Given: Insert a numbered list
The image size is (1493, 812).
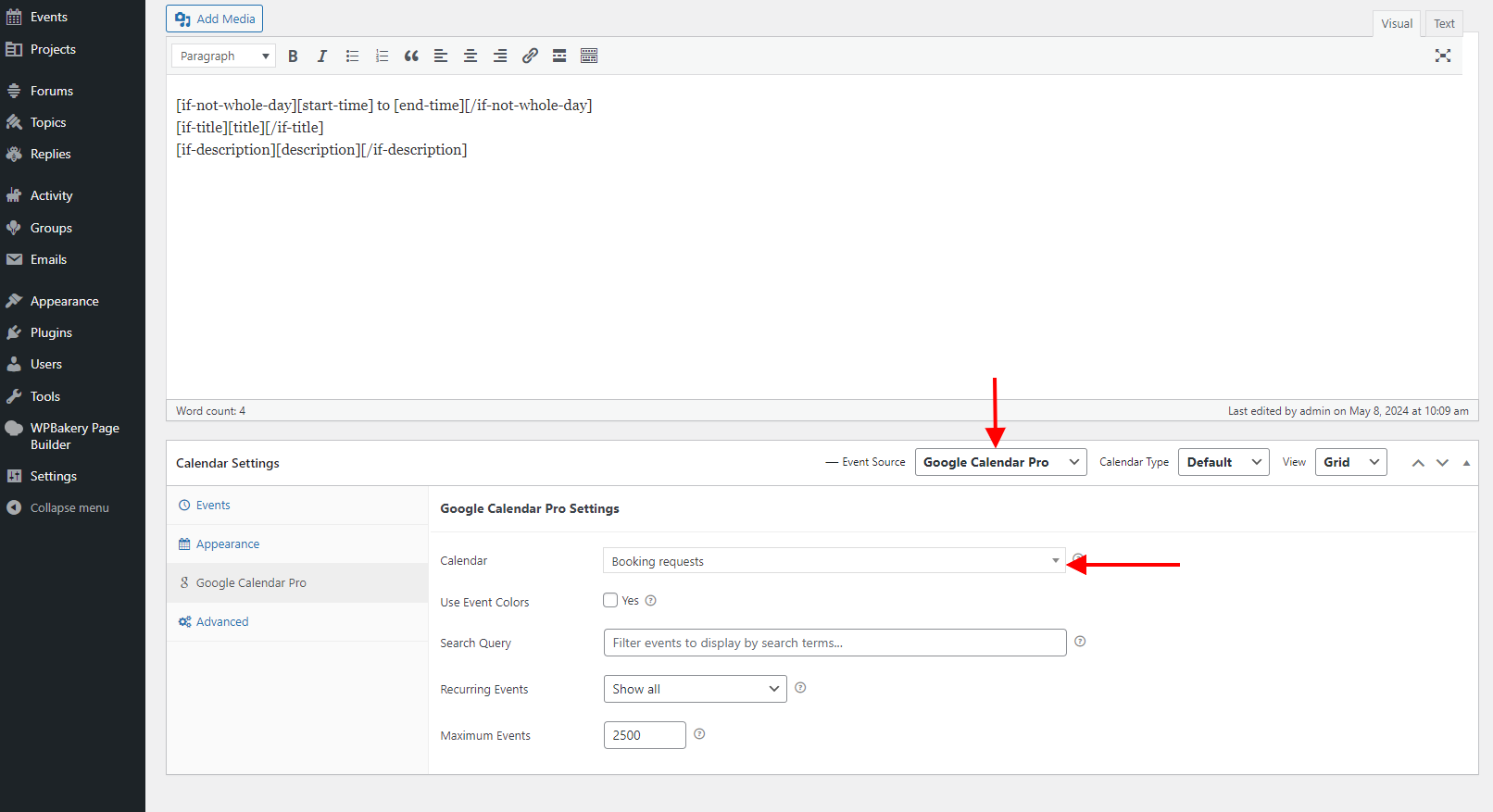Looking at the screenshot, I should (x=382, y=56).
